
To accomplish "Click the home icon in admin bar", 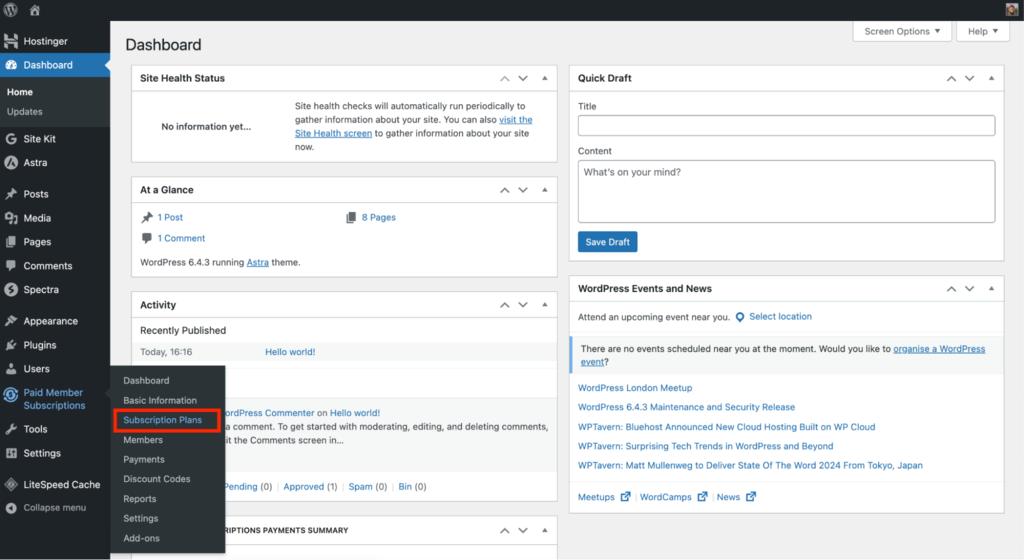I will [x=35, y=10].
